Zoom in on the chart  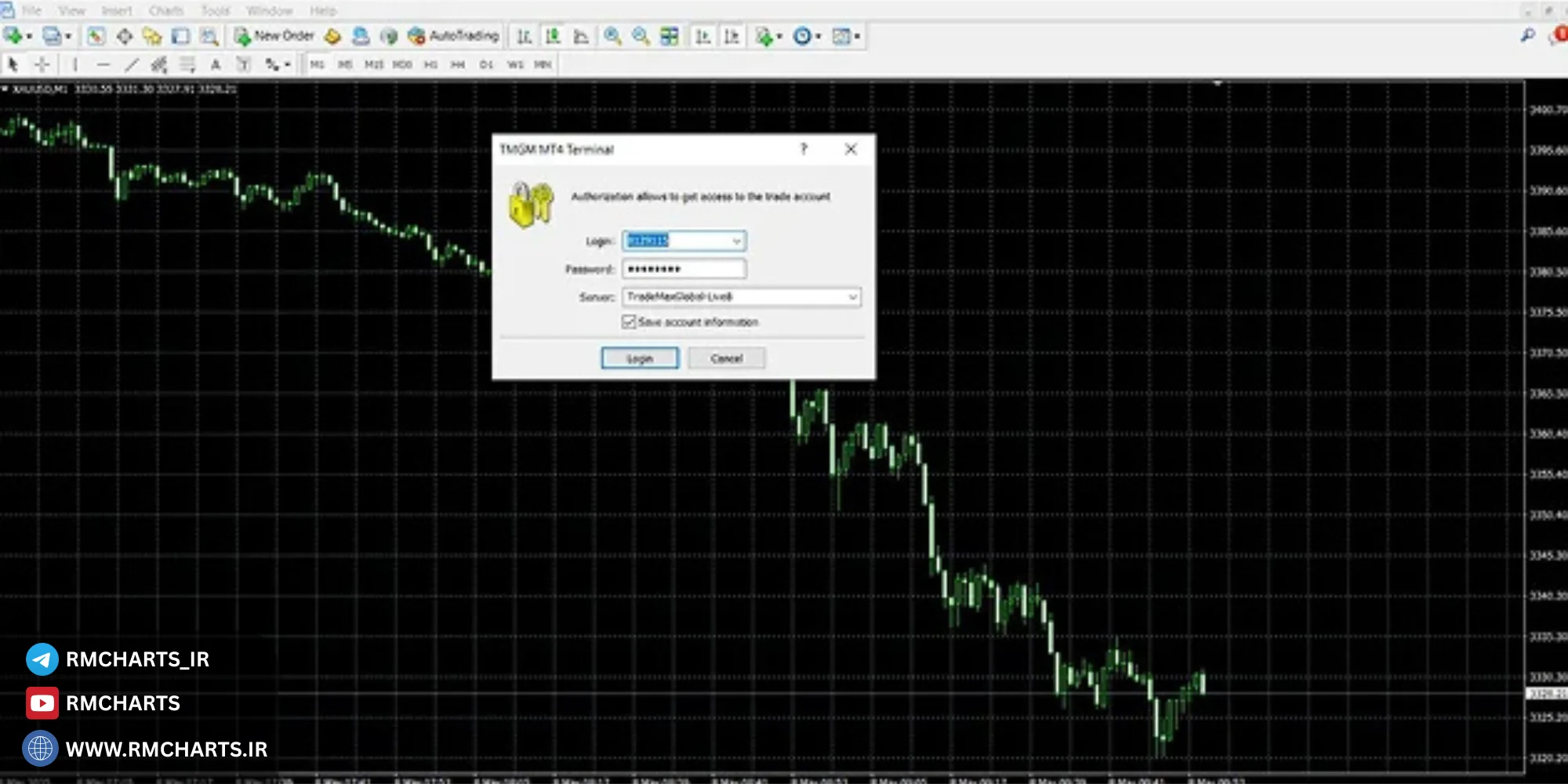612,36
